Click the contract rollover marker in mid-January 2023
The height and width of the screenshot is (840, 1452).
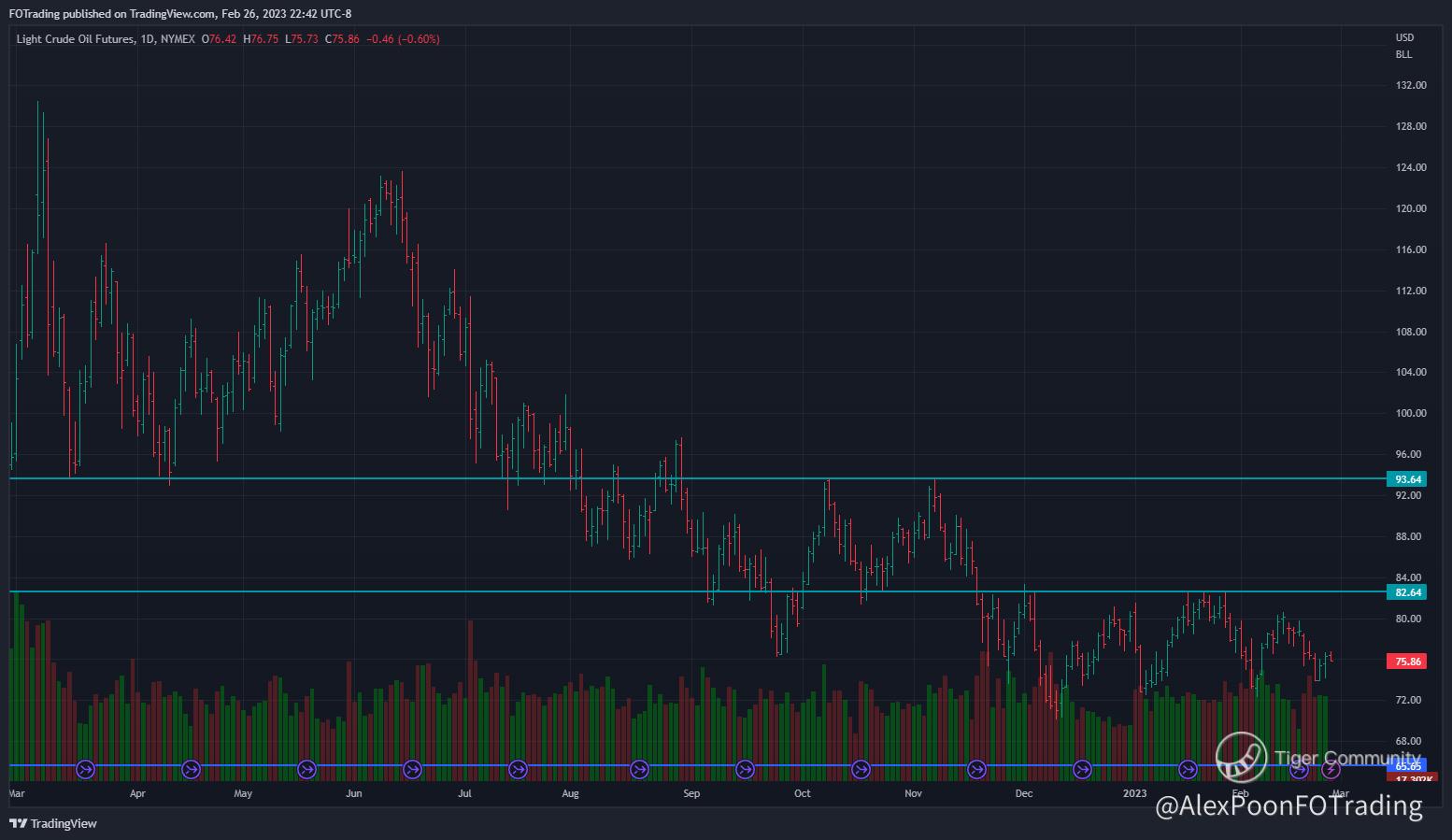(x=1188, y=770)
